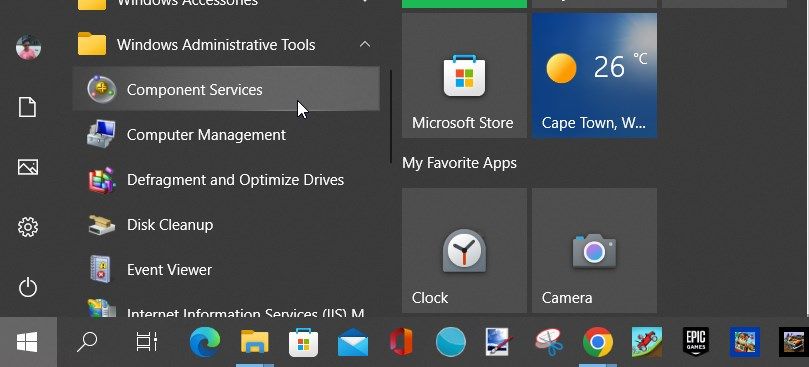Screen dimensions: 809x367
Task: Open Disk Cleanup tool
Action: tap(226, 225)
